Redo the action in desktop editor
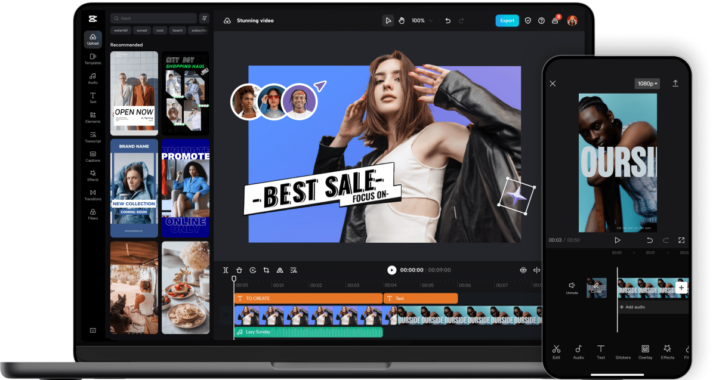Viewport: 716px width, 380px height. [x=461, y=21]
